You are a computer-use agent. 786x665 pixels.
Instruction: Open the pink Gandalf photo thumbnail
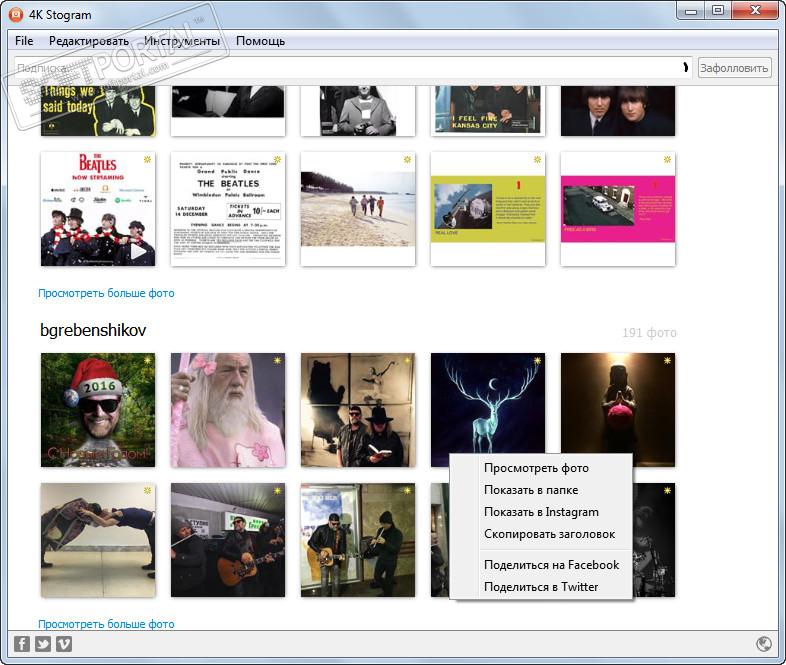click(x=228, y=410)
